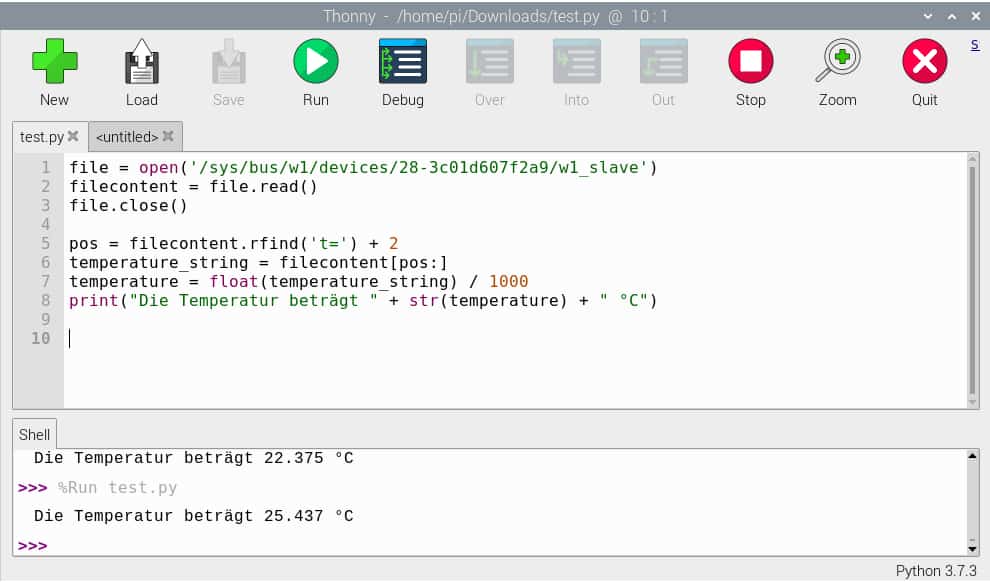Viewport: 990px width, 583px height.
Task: Click the 'file.close()' code line
Action: click(x=128, y=205)
